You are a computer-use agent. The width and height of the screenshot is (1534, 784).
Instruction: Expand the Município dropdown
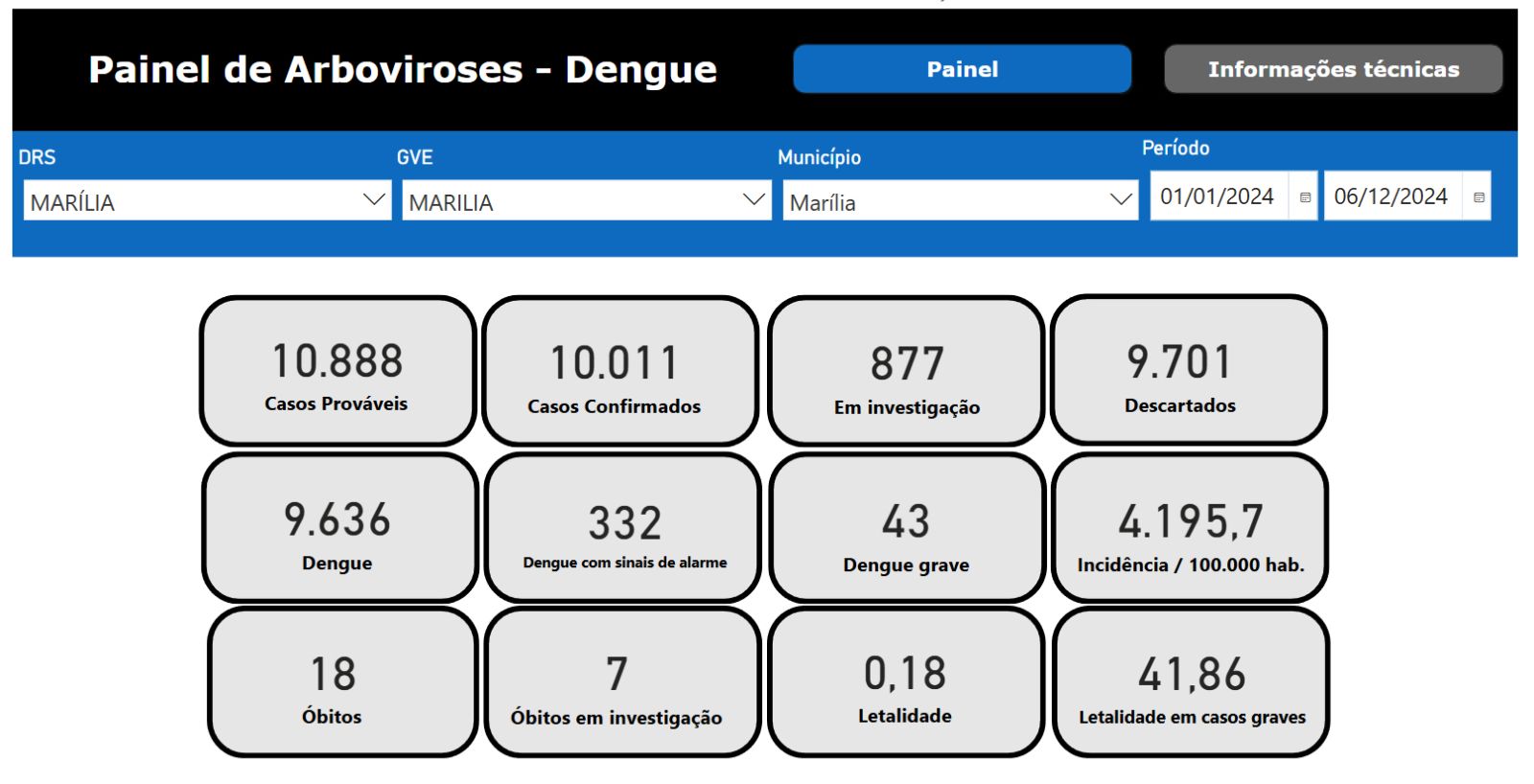[x=1120, y=200]
